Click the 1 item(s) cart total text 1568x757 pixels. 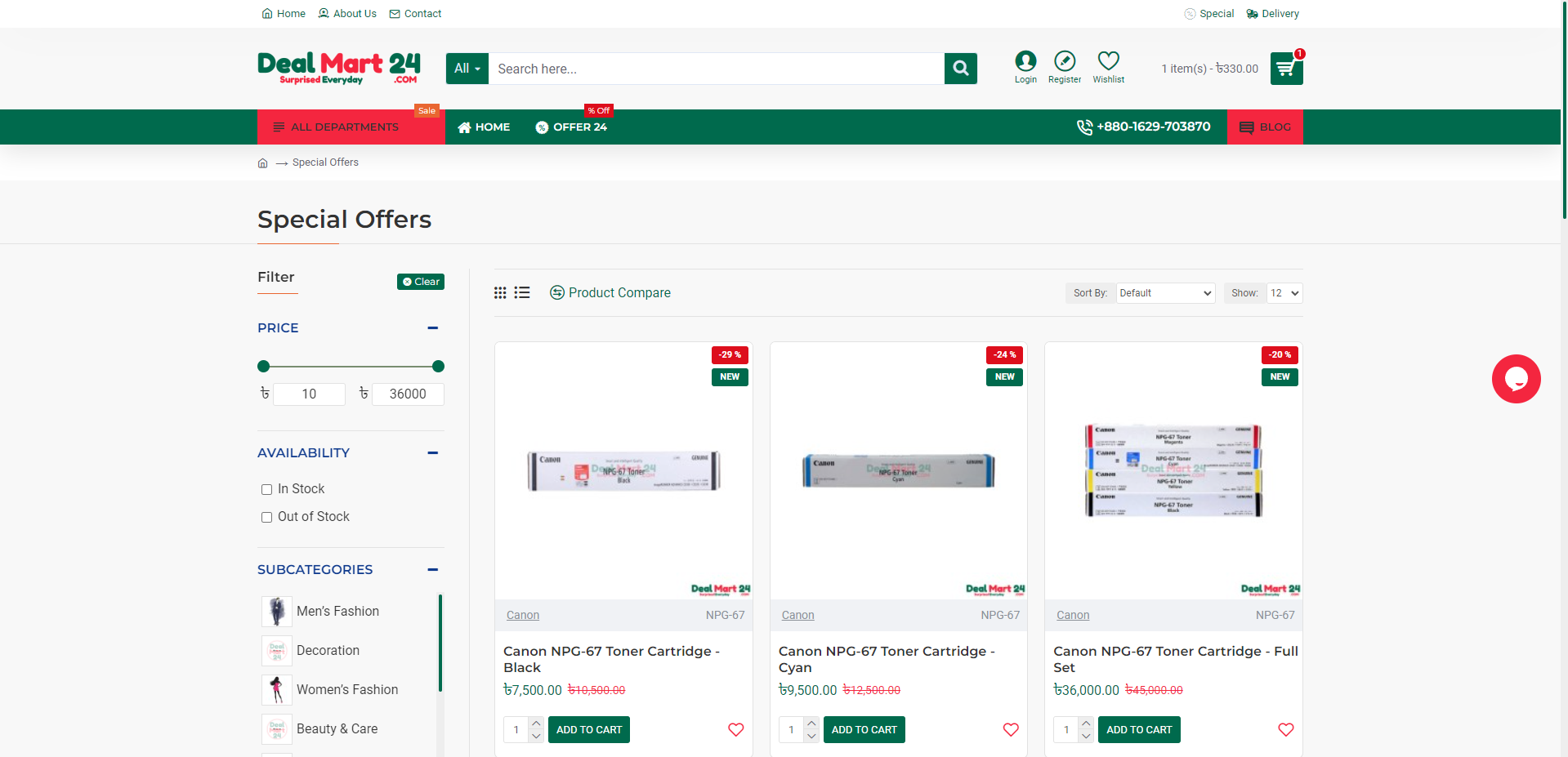1209,69
